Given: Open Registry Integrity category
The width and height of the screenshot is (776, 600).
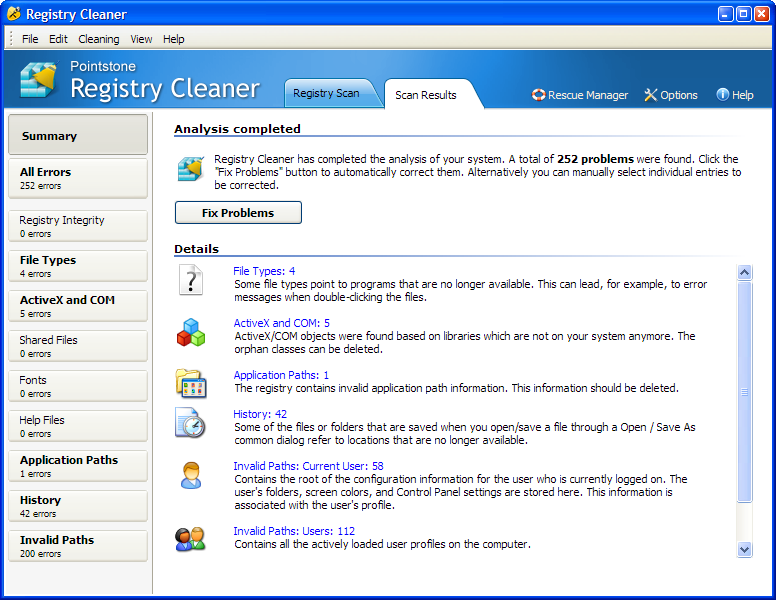Looking at the screenshot, I should pyautogui.click(x=78, y=226).
